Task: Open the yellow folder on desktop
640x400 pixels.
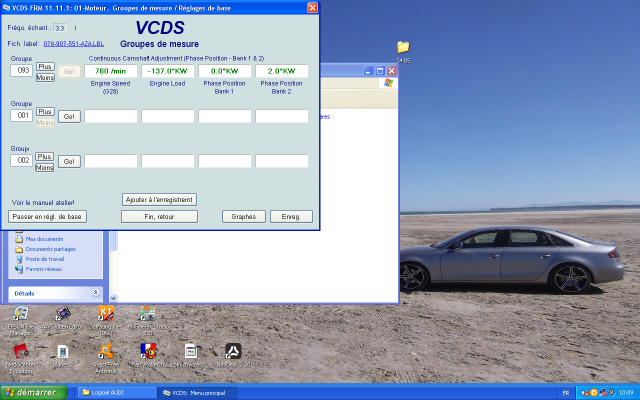Action: pos(403,48)
